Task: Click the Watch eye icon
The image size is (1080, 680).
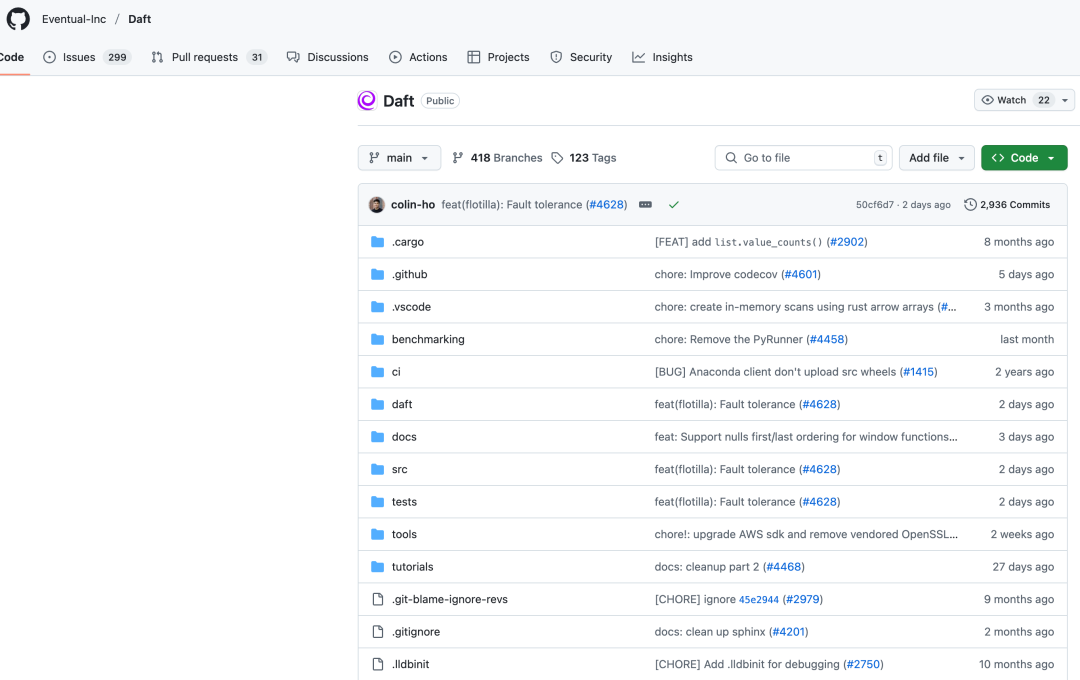Action: (987, 100)
